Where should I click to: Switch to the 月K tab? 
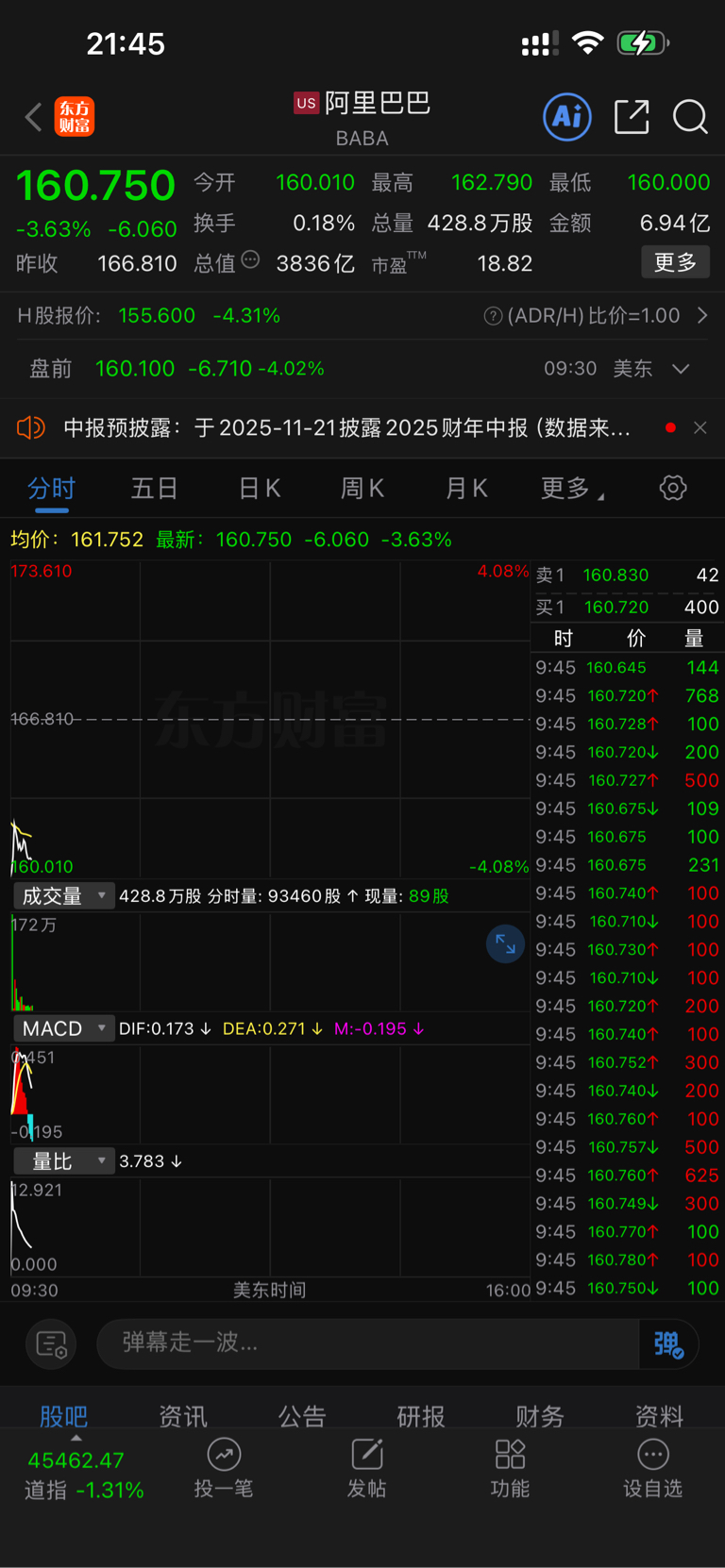[x=466, y=488]
